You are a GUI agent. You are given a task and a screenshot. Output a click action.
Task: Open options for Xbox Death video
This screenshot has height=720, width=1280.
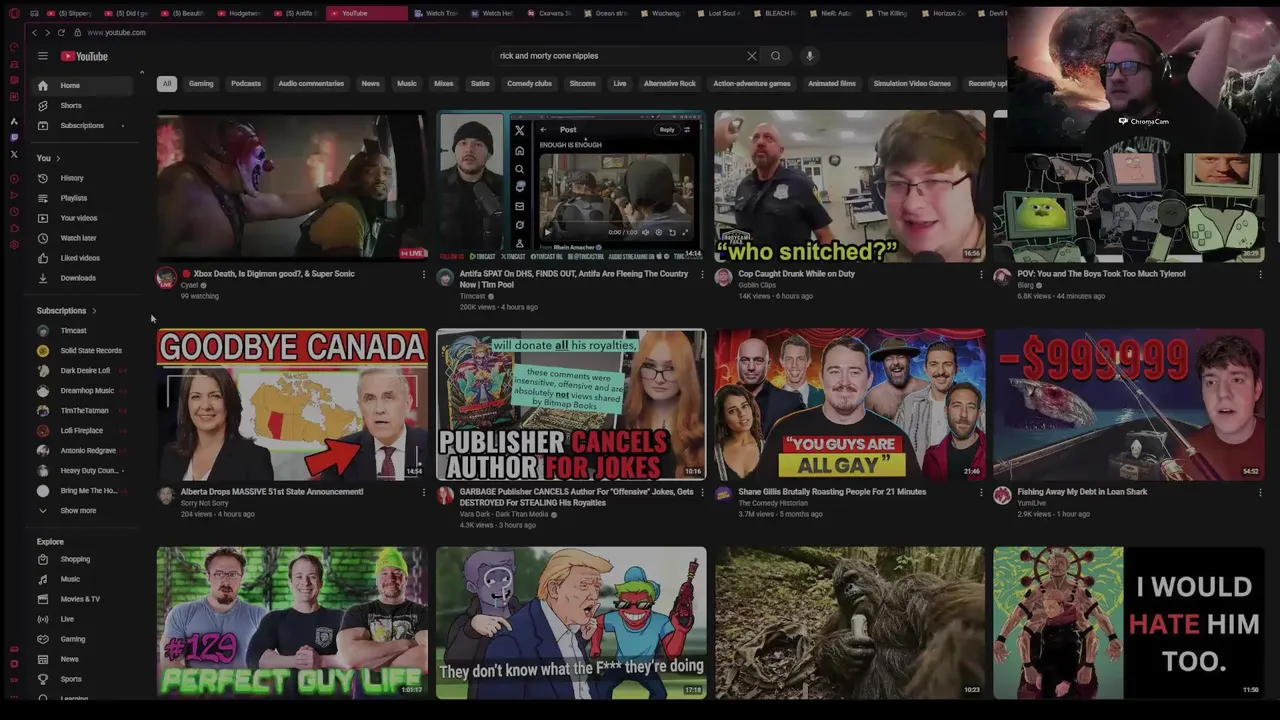423,274
